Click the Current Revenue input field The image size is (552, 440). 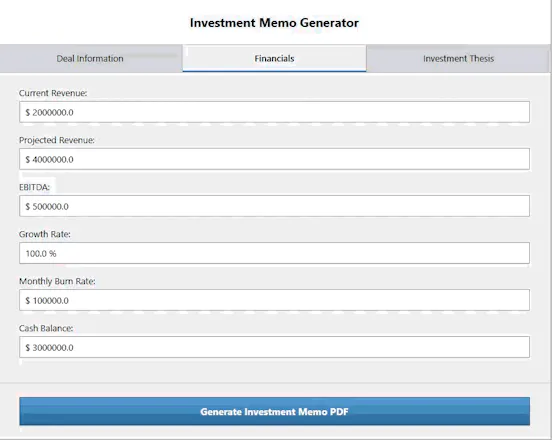pyautogui.click(x=274, y=112)
